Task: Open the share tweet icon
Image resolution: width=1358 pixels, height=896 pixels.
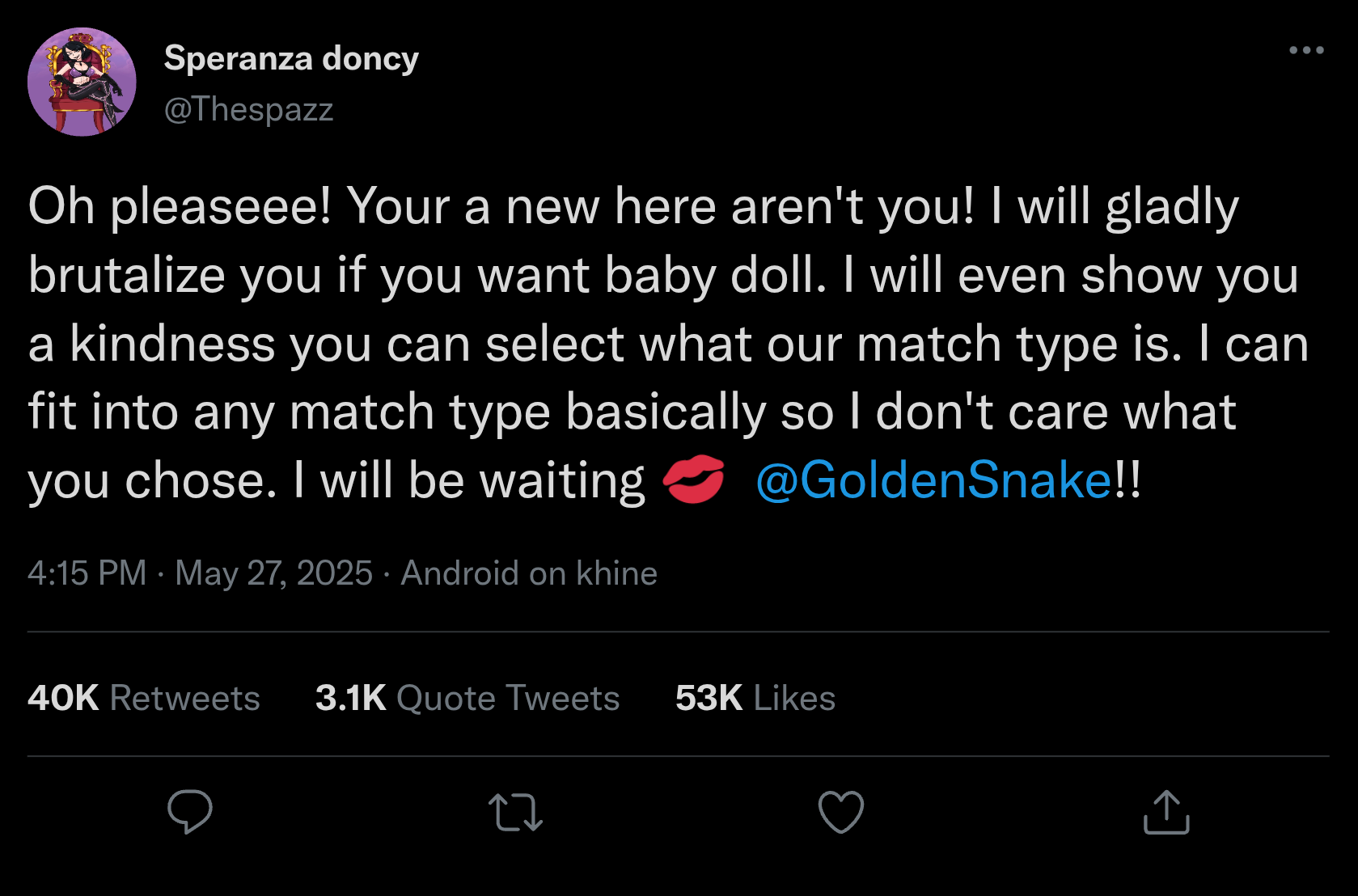Action: 1166,812
